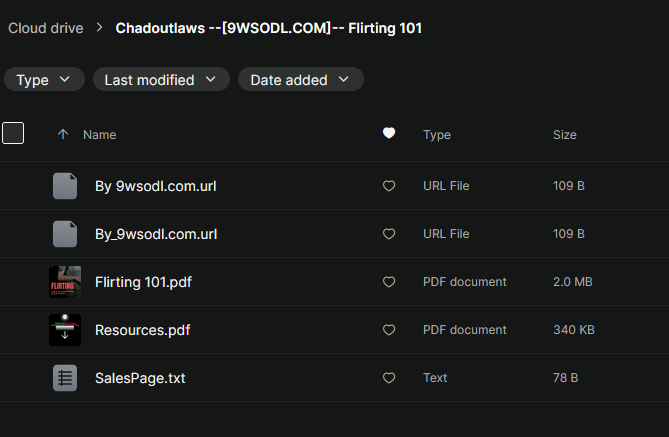The height and width of the screenshot is (437, 669).
Task: Click the By_9wsodl.com.url file icon
Action: point(65,234)
